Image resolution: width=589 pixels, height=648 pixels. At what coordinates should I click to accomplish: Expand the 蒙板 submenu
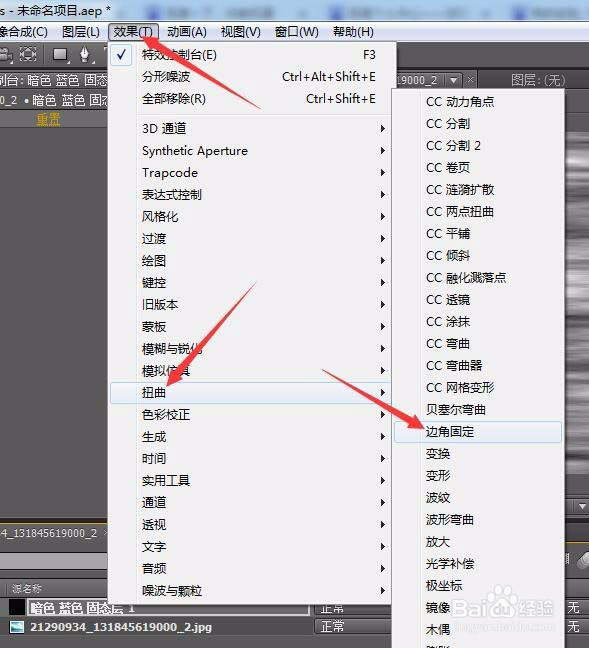tap(250, 326)
